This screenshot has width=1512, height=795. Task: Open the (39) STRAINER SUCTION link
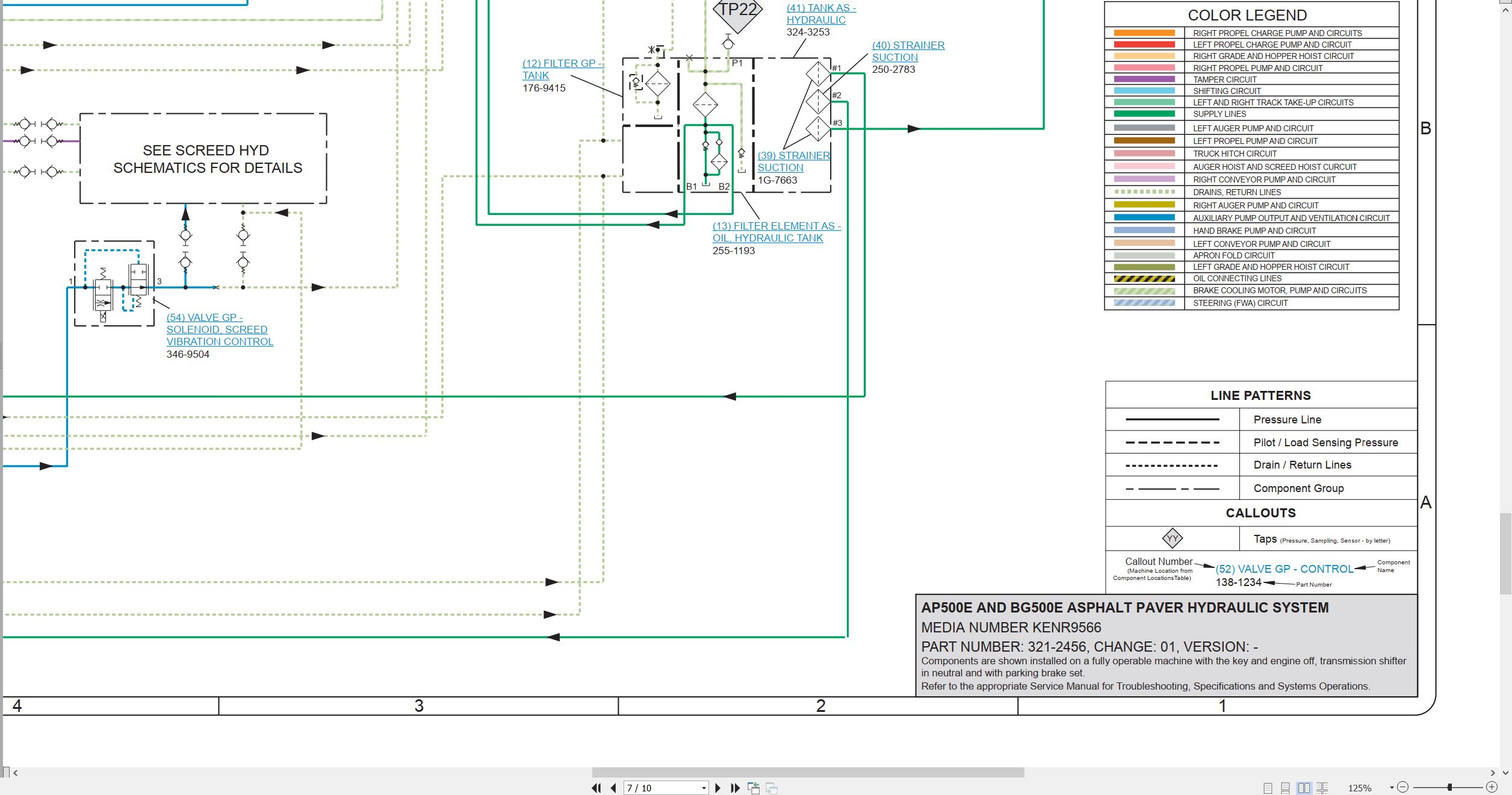pos(793,161)
